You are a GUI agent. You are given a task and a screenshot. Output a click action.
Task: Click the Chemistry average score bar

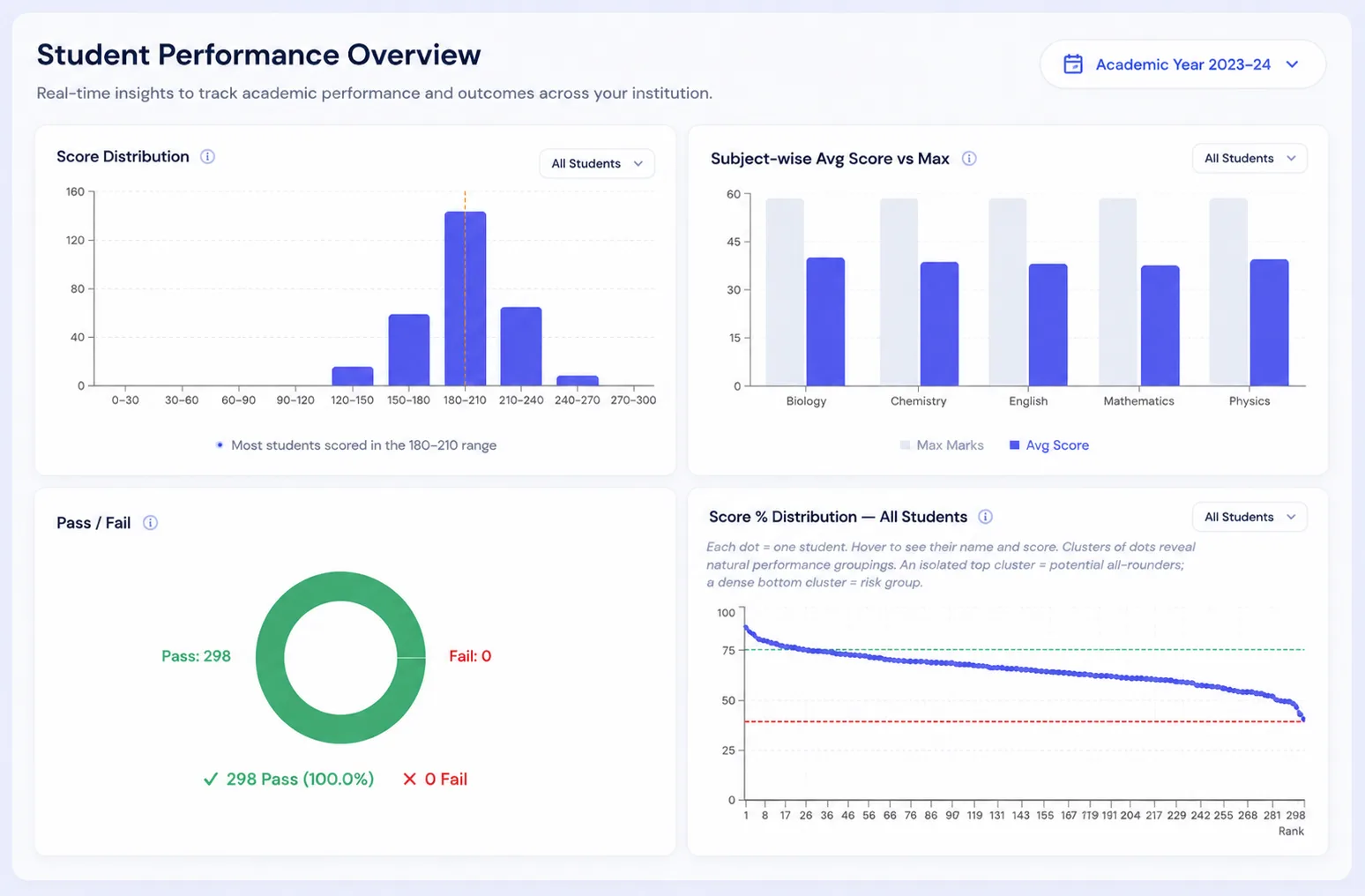(939, 324)
